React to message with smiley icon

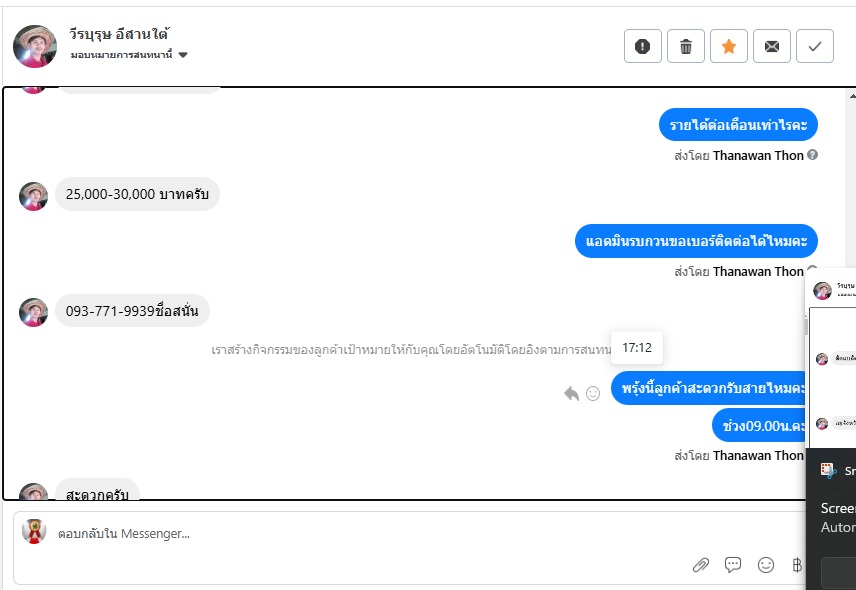[x=593, y=393]
